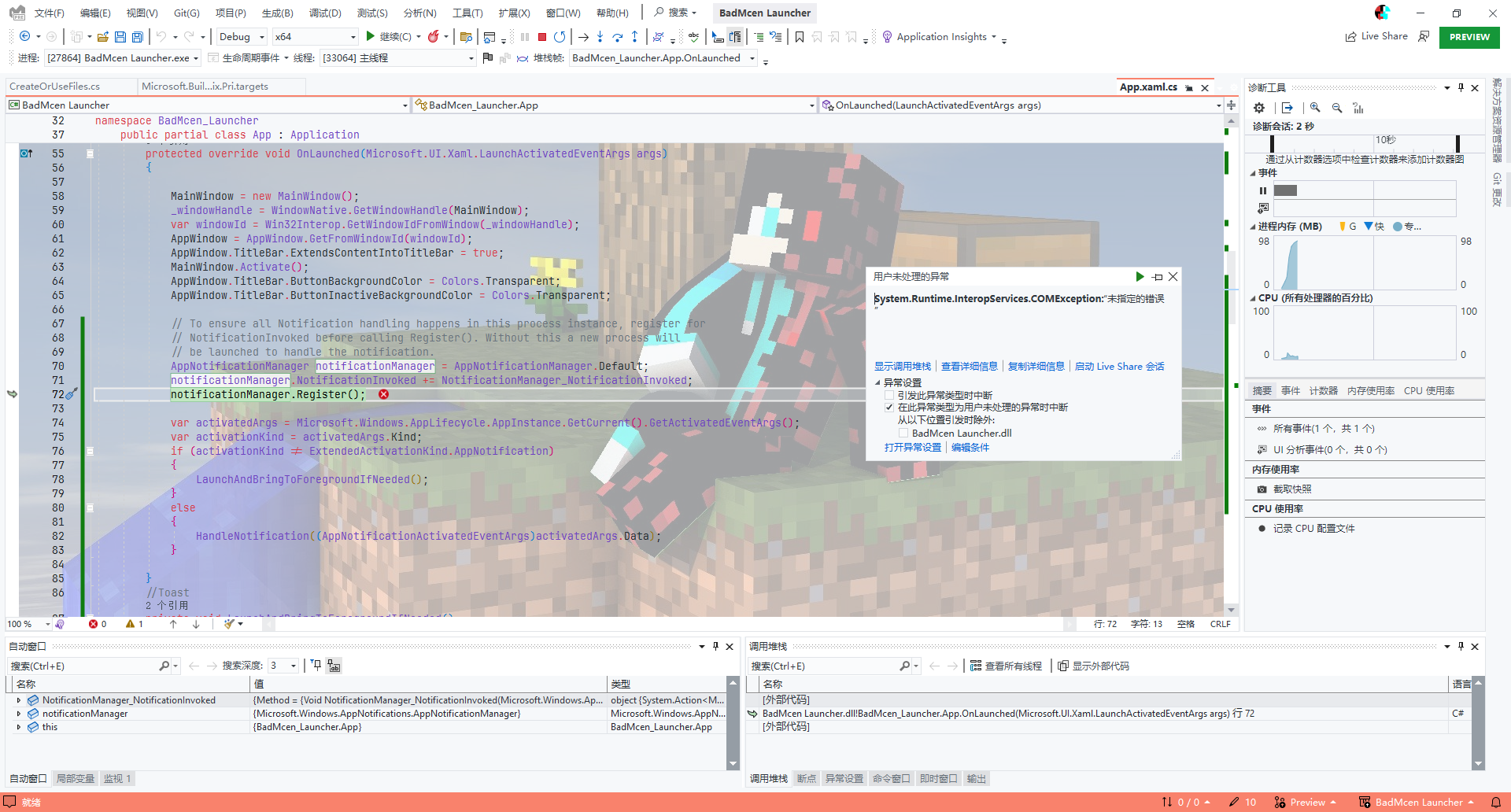The width and height of the screenshot is (1511, 812).
Task: Zoom in on the diagnostics timeline
Action: (1315, 108)
